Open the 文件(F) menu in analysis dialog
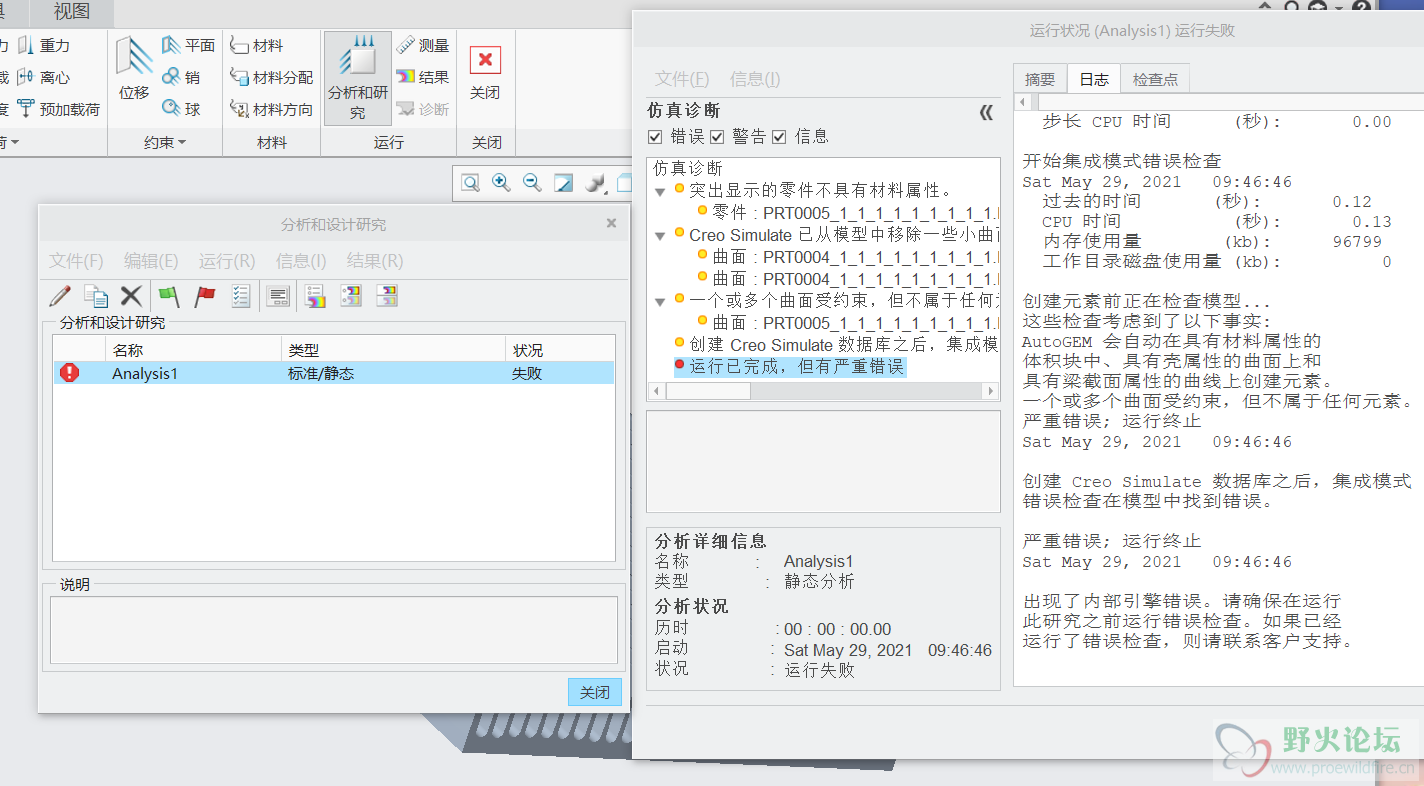The height and width of the screenshot is (786, 1424). [x=77, y=261]
